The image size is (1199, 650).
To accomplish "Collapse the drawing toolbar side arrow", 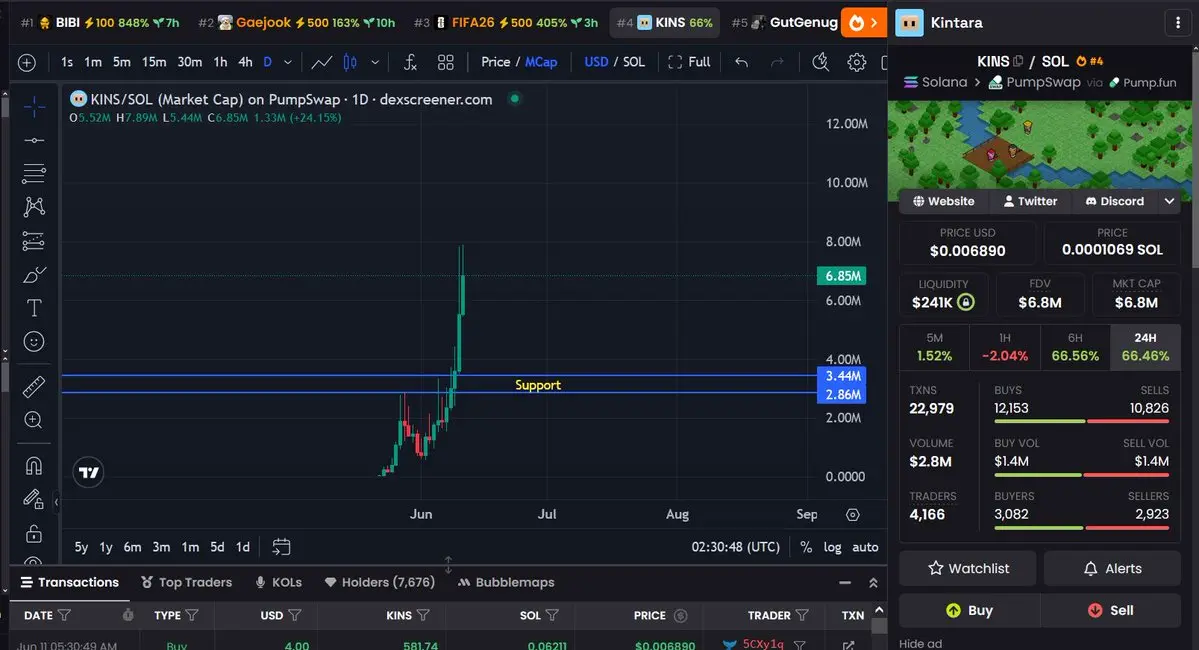I will 56,502.
